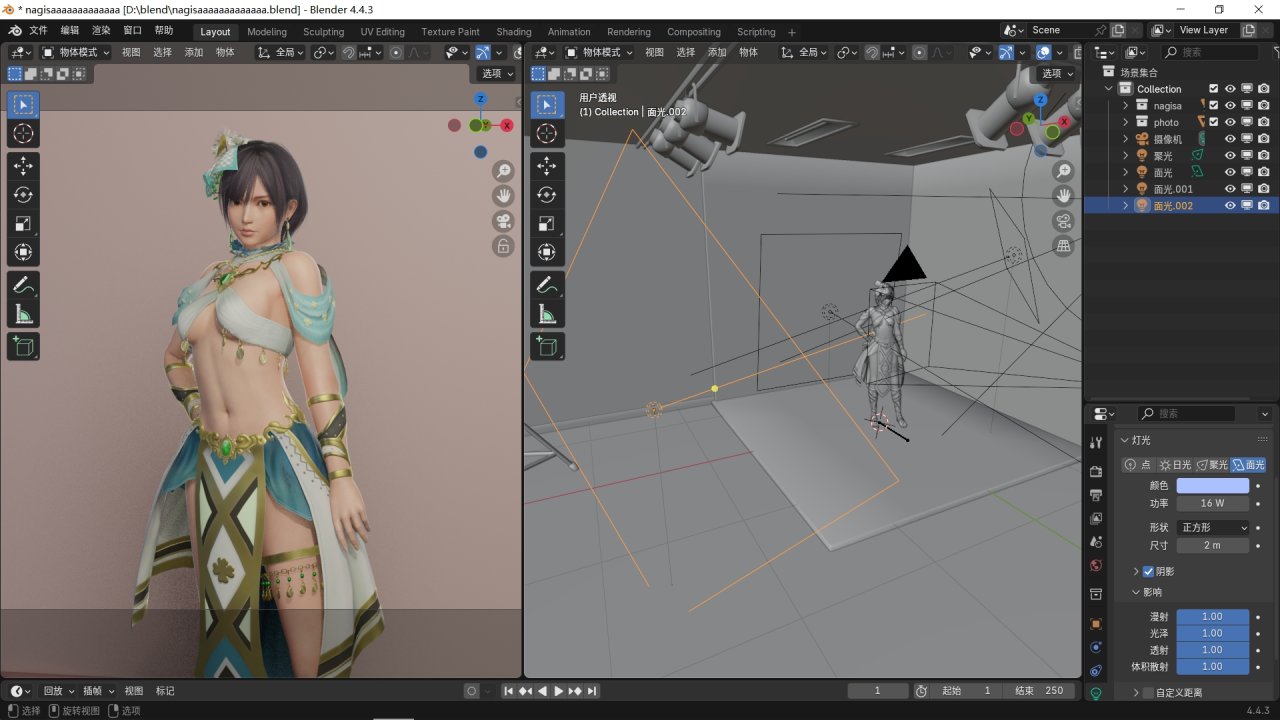Switch right viewport to orthographic/perspective grid icon

(1064, 246)
